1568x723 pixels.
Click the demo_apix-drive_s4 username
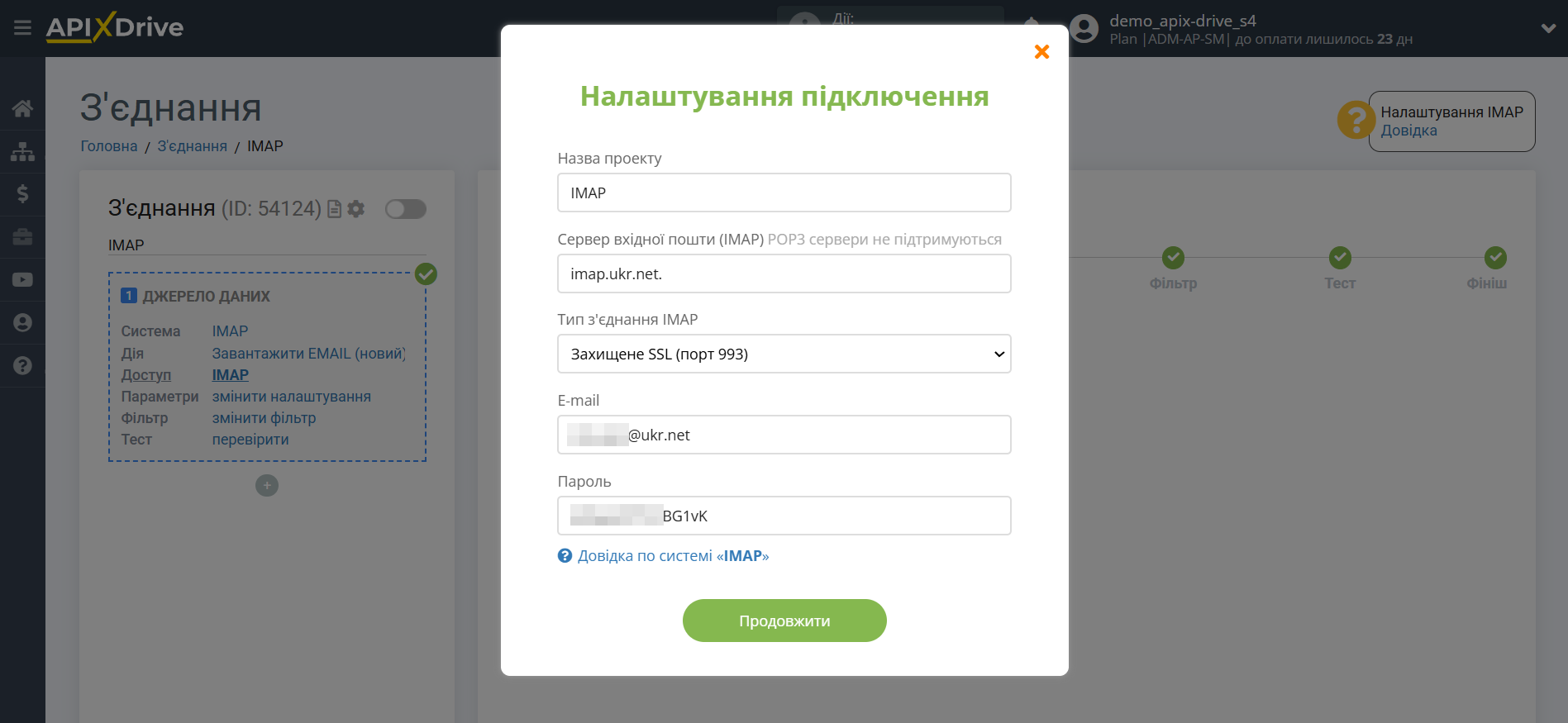tap(1182, 21)
